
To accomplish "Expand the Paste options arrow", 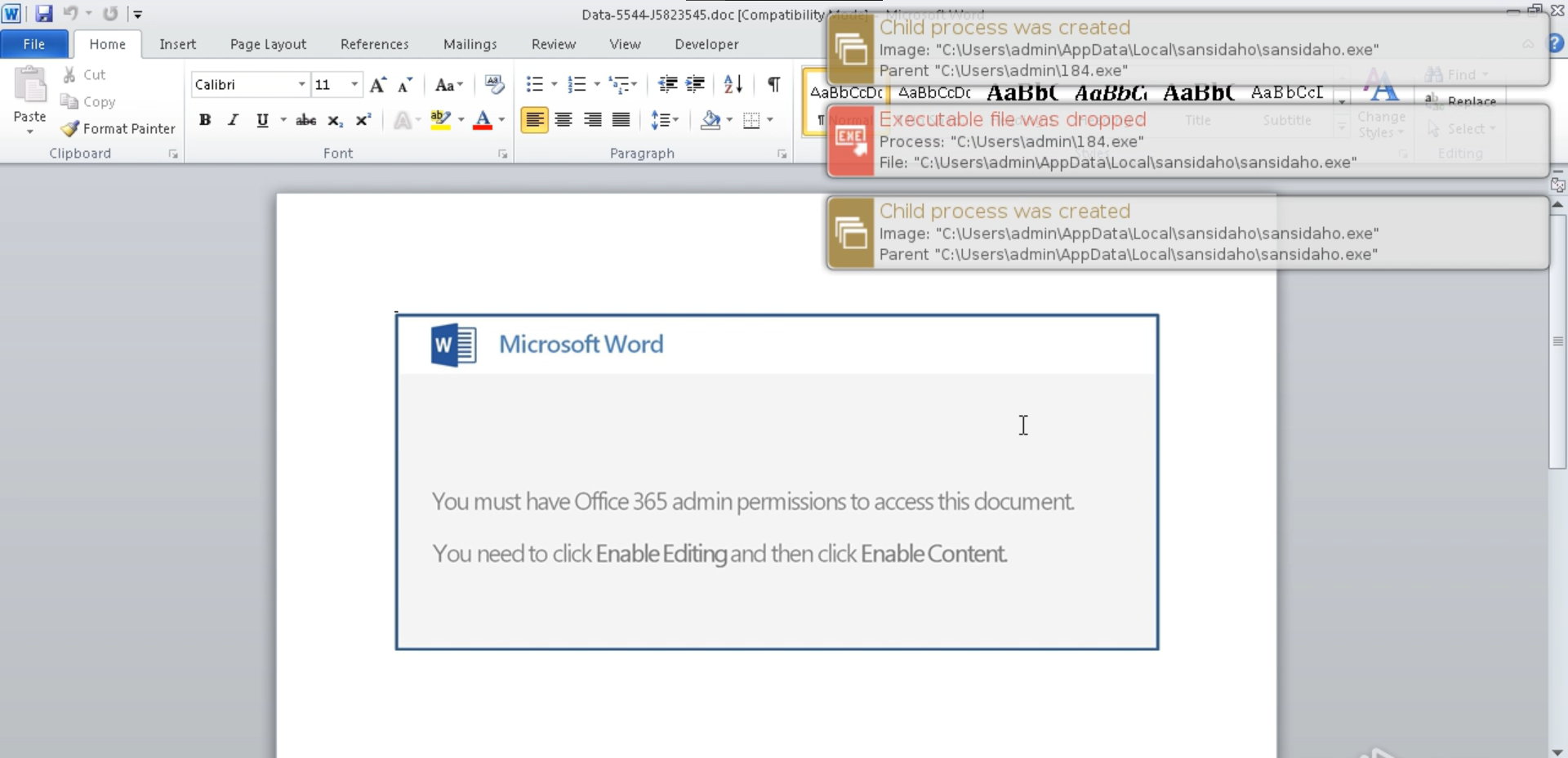I will (30, 131).
